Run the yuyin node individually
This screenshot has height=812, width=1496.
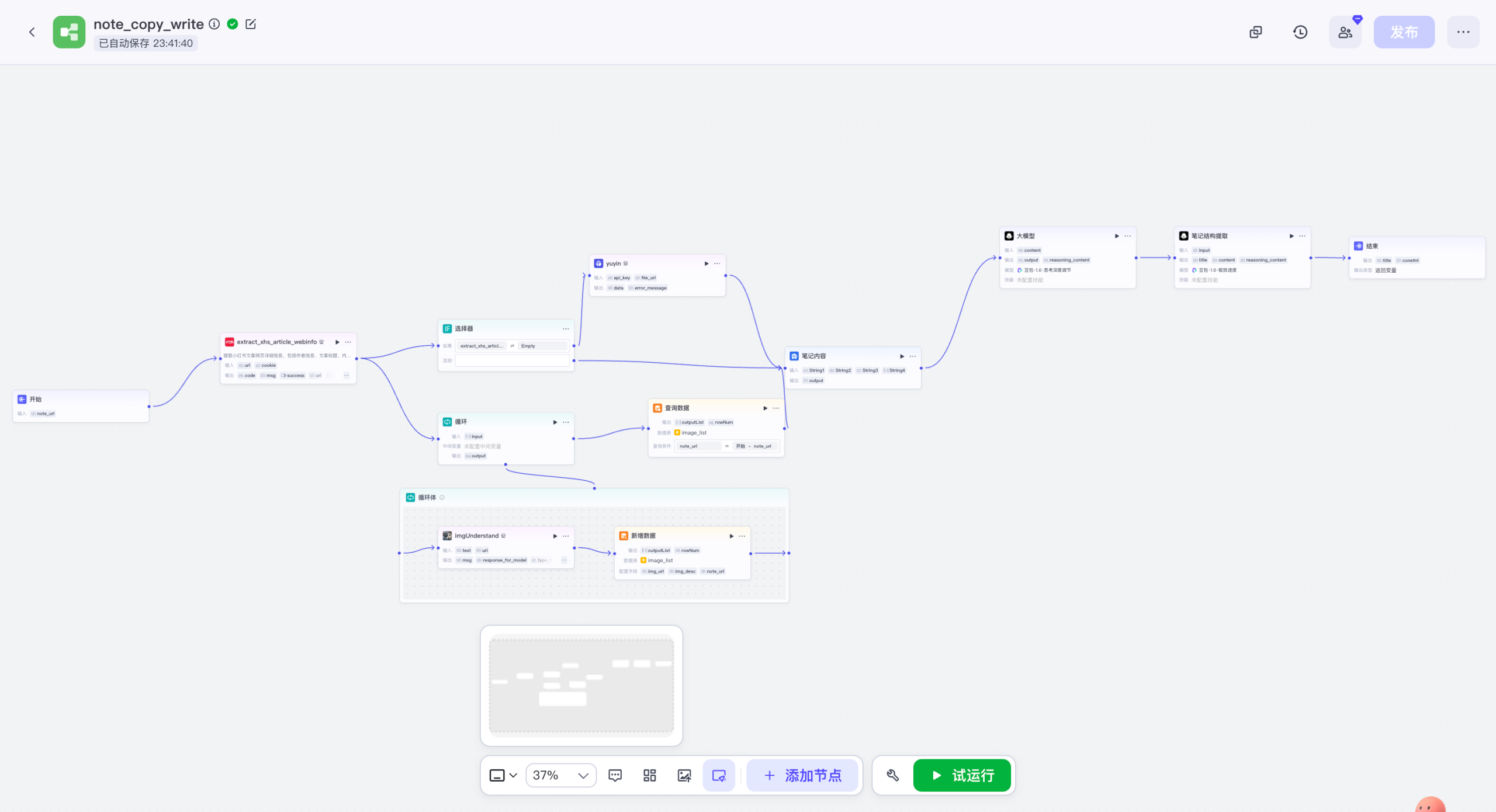[707, 263]
